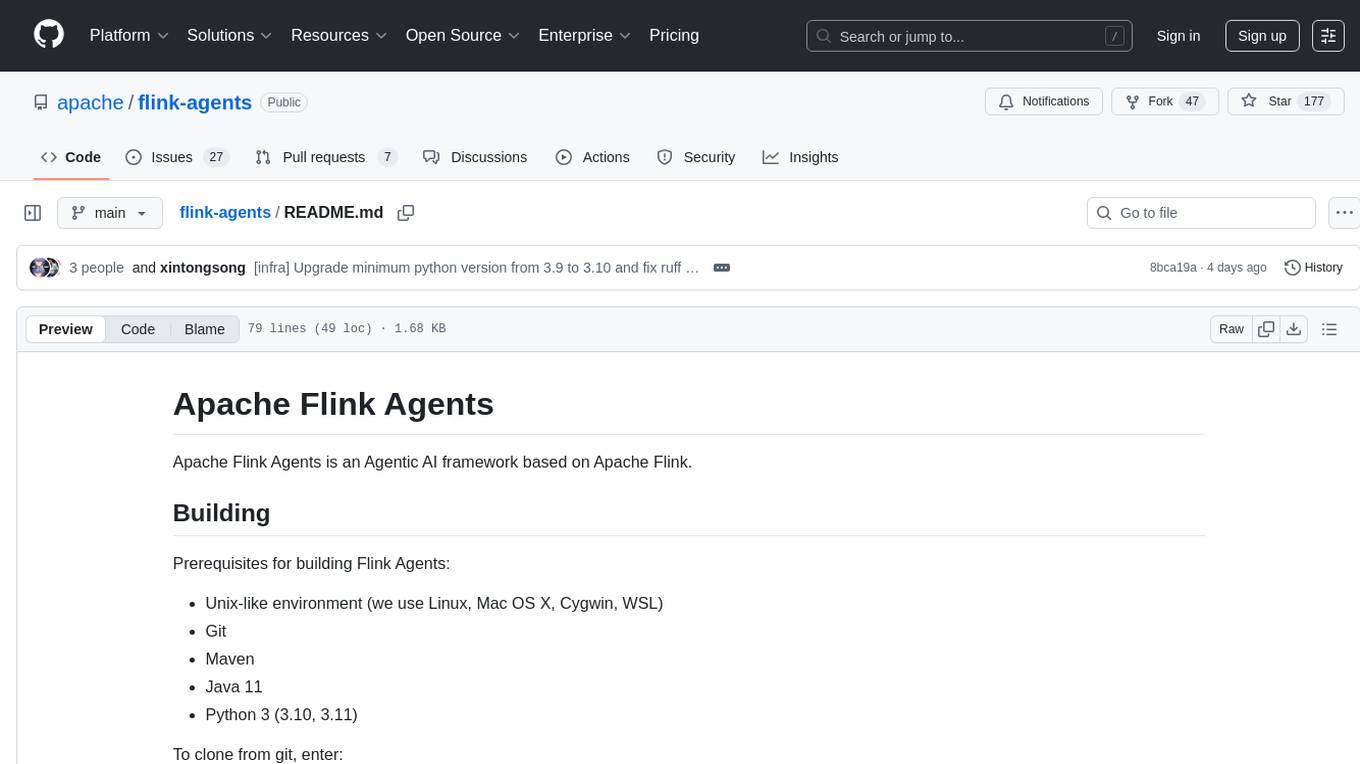1360x764 pixels.
Task: Open the Code tab
Action: (x=71, y=157)
